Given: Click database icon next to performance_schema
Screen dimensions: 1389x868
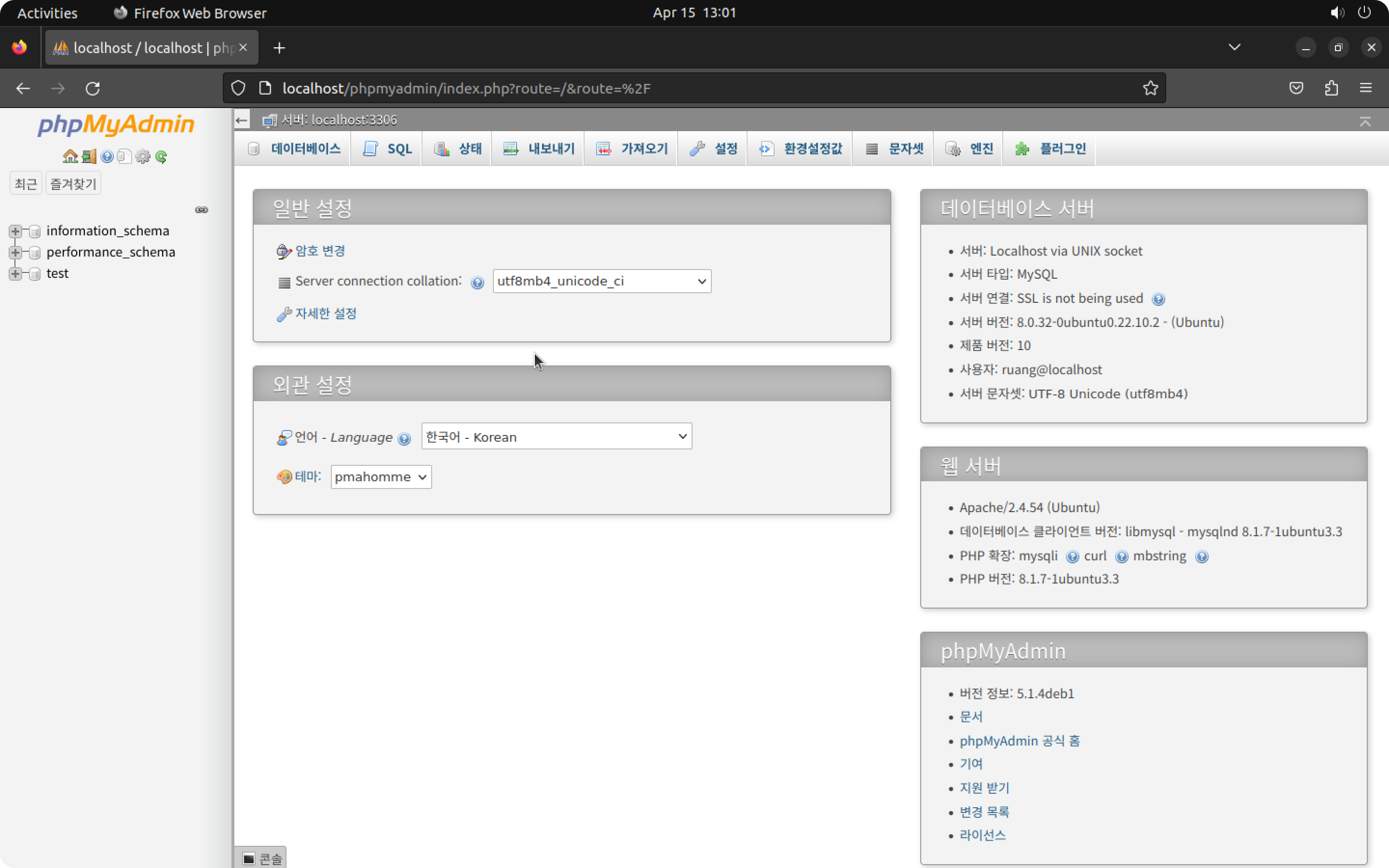Looking at the screenshot, I should point(34,253).
